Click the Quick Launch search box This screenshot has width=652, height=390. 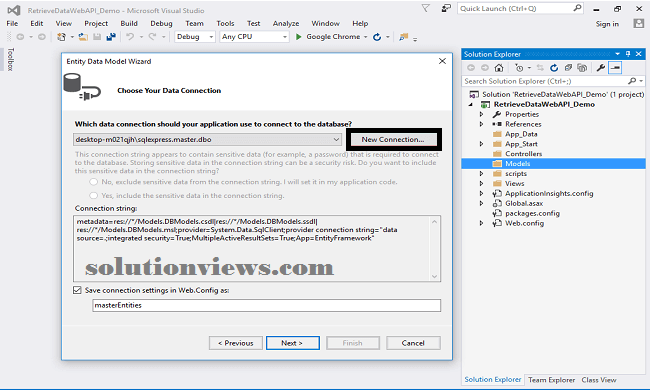point(521,9)
